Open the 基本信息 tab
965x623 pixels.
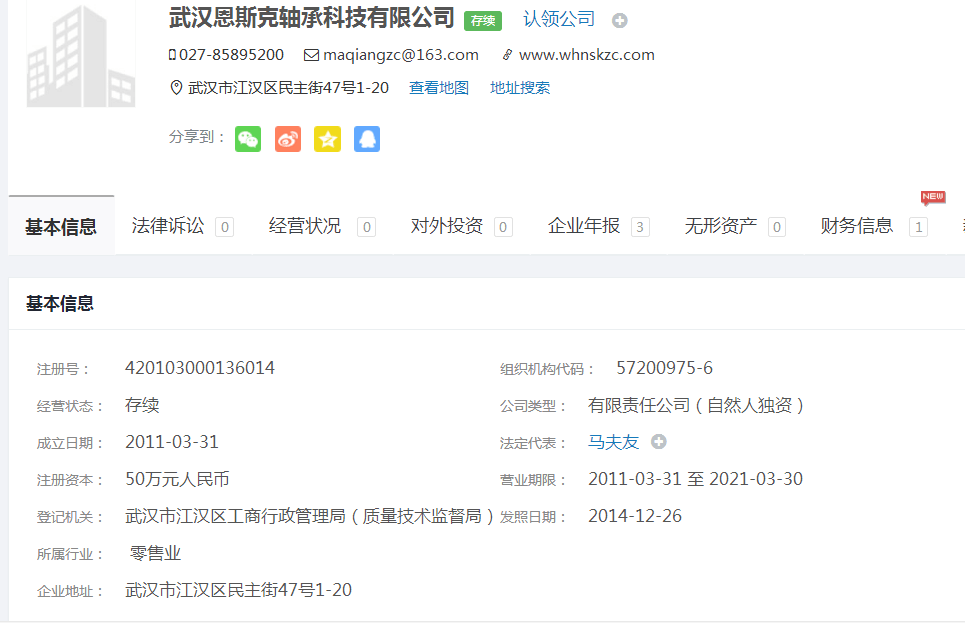tap(61, 227)
